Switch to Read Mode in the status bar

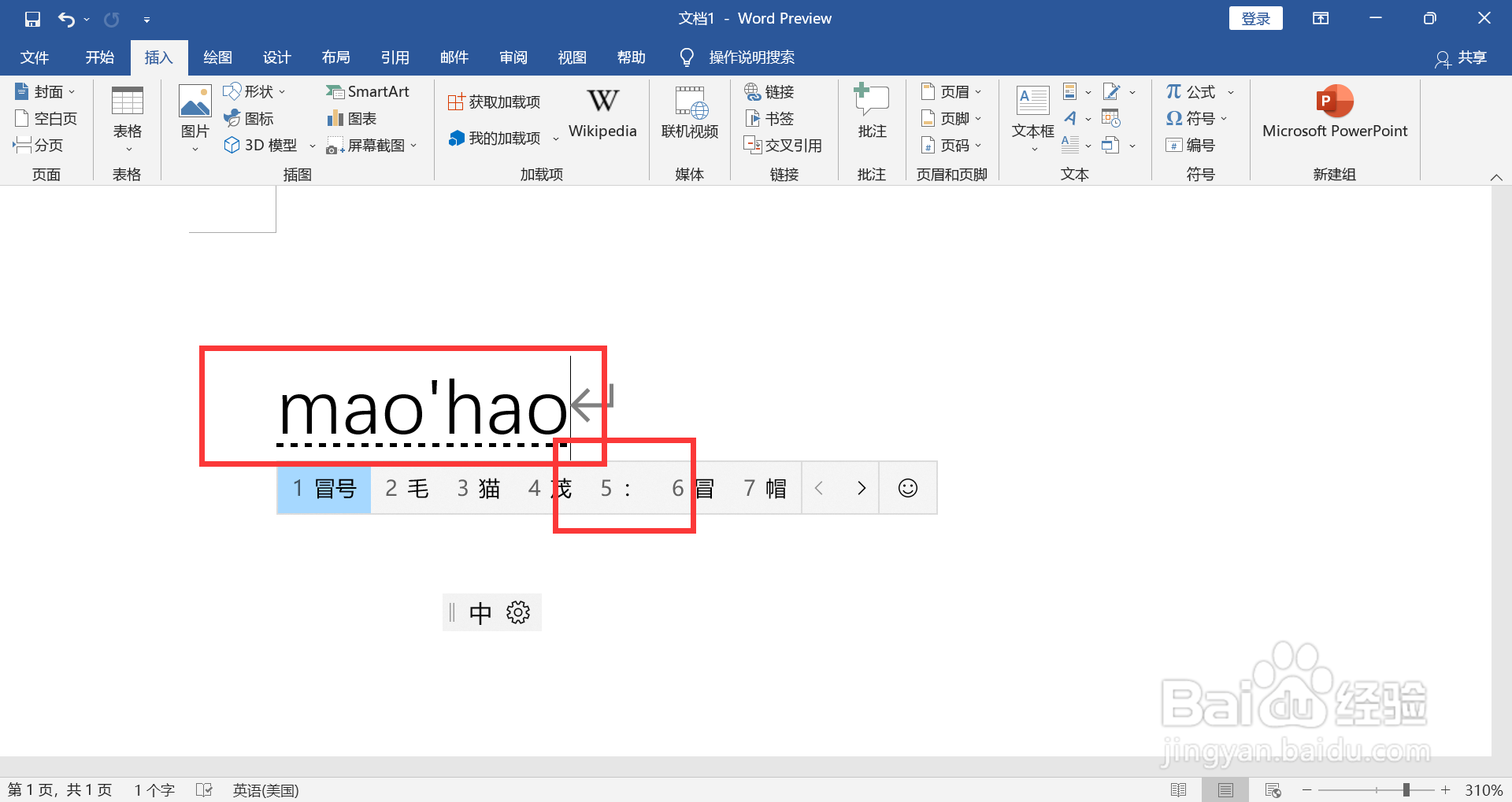(1180, 789)
